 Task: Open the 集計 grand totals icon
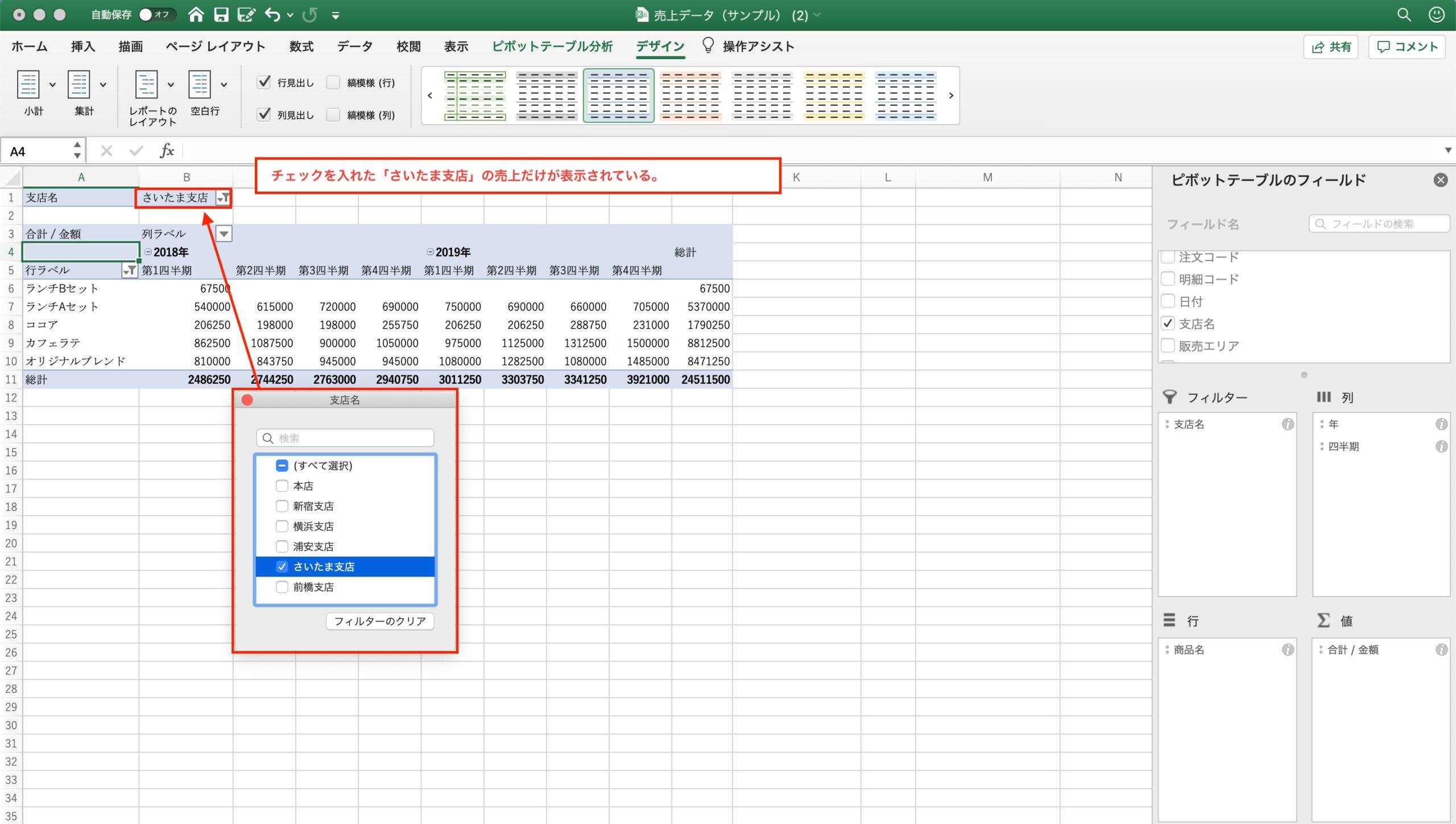coord(79,85)
